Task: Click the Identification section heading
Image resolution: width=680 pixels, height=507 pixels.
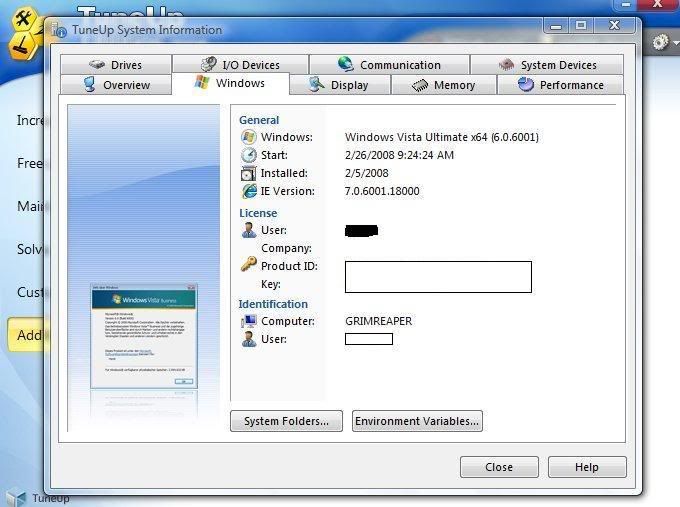Action: point(273,304)
